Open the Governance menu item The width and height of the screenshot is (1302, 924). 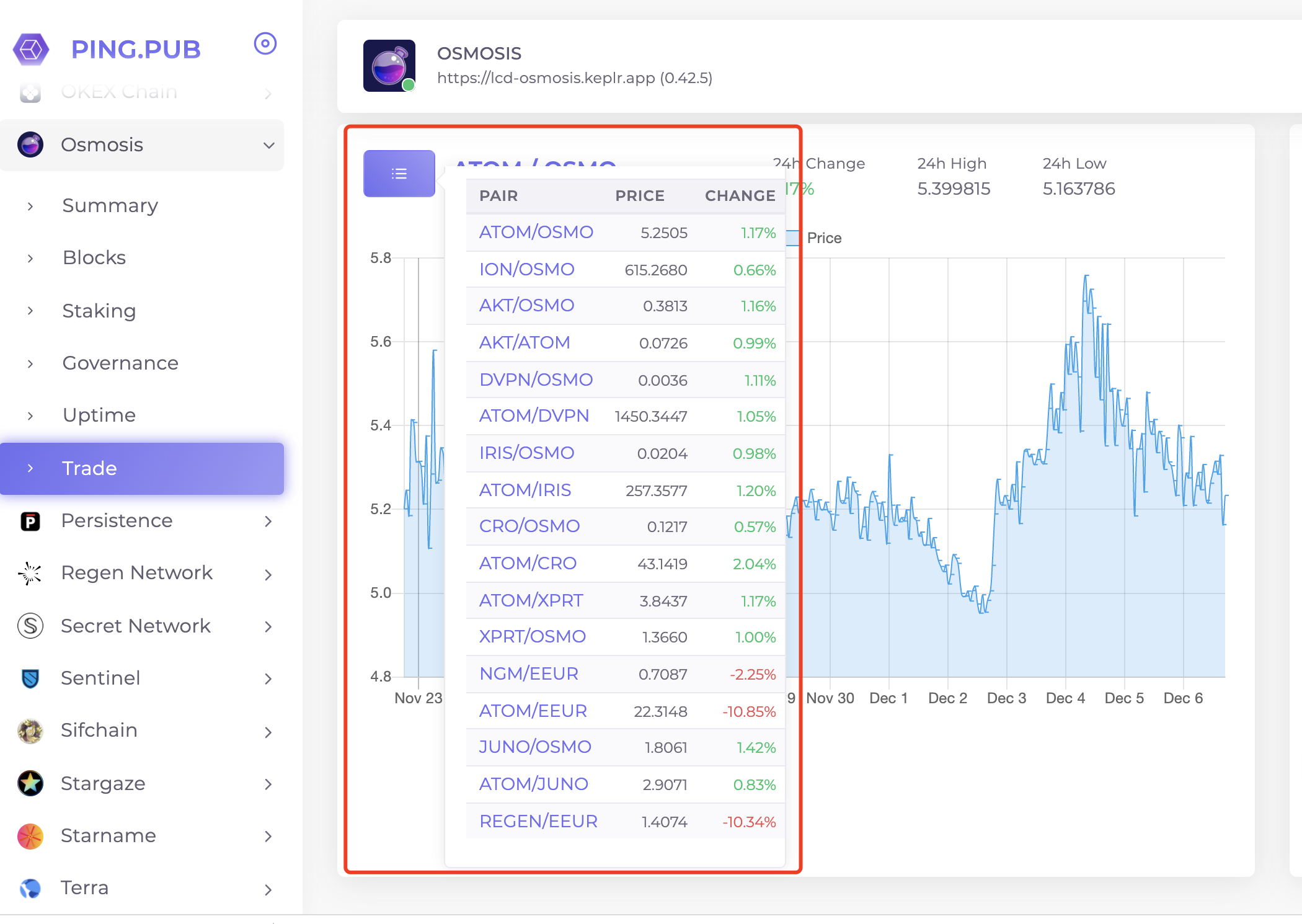tap(120, 363)
